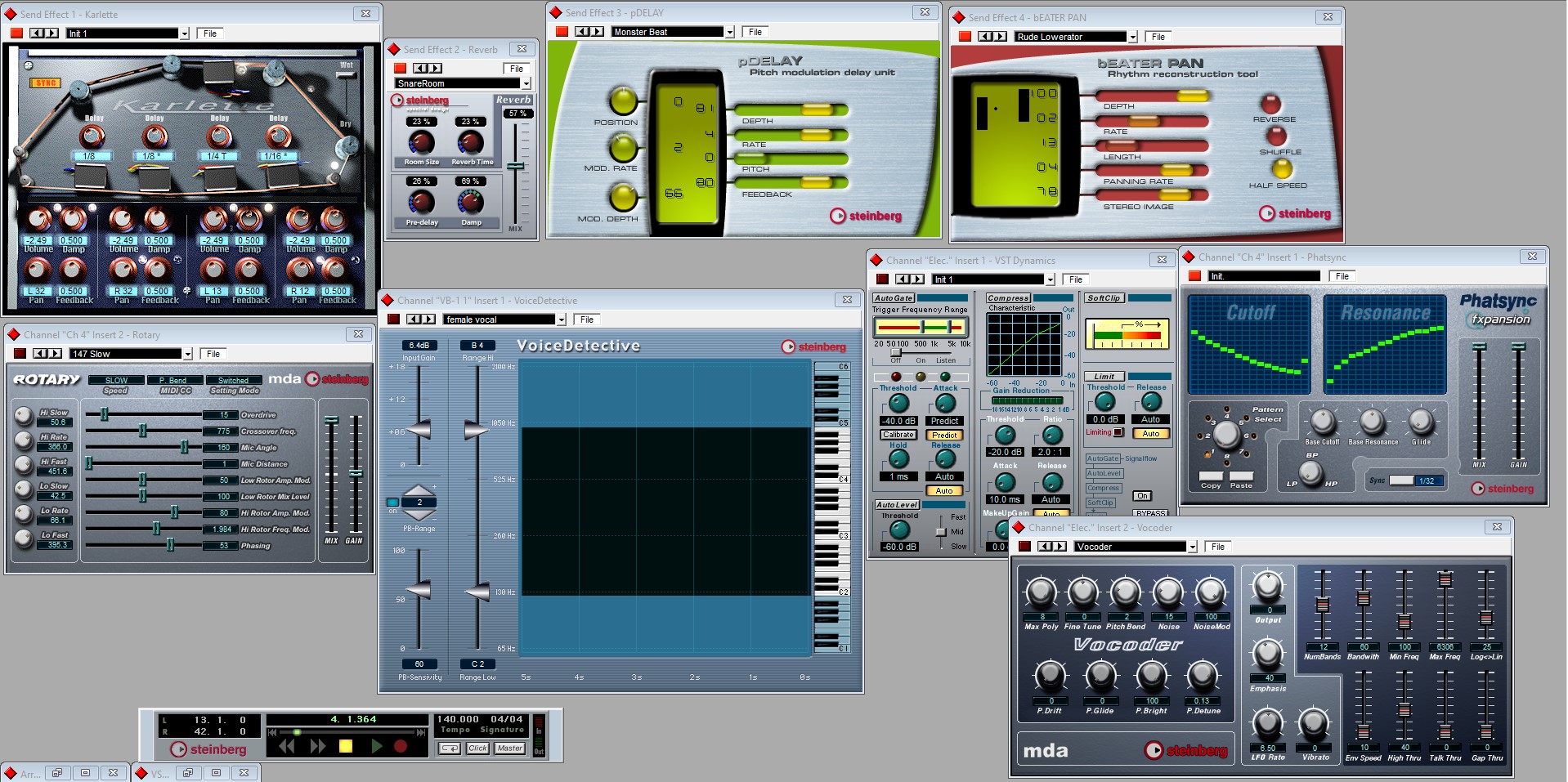Screen dimensions: 1568x782
Task: Open Monster Beat preset dropdown in pDELAY
Action: [x=730, y=32]
